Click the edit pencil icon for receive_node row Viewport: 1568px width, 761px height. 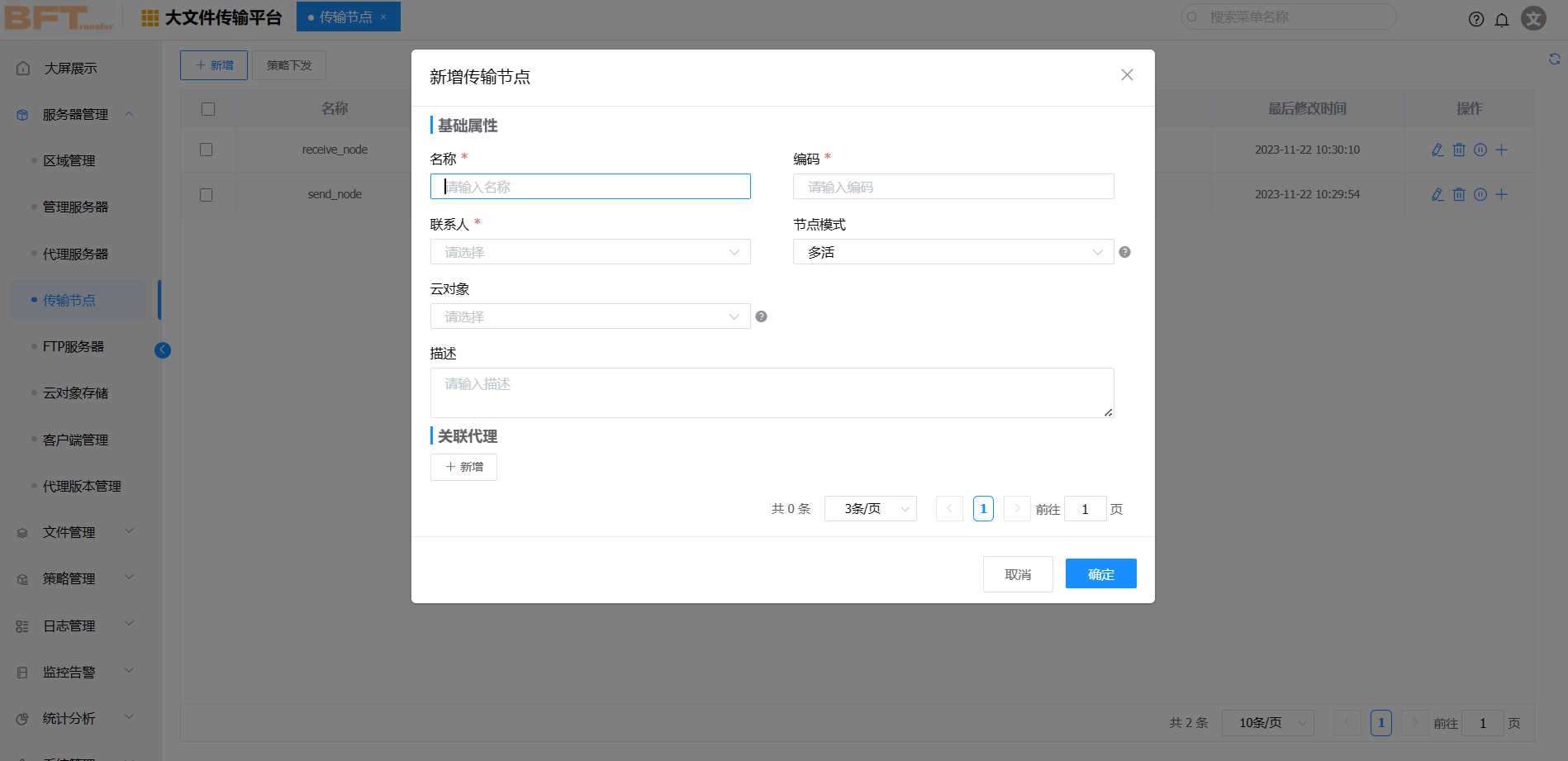tap(1437, 150)
